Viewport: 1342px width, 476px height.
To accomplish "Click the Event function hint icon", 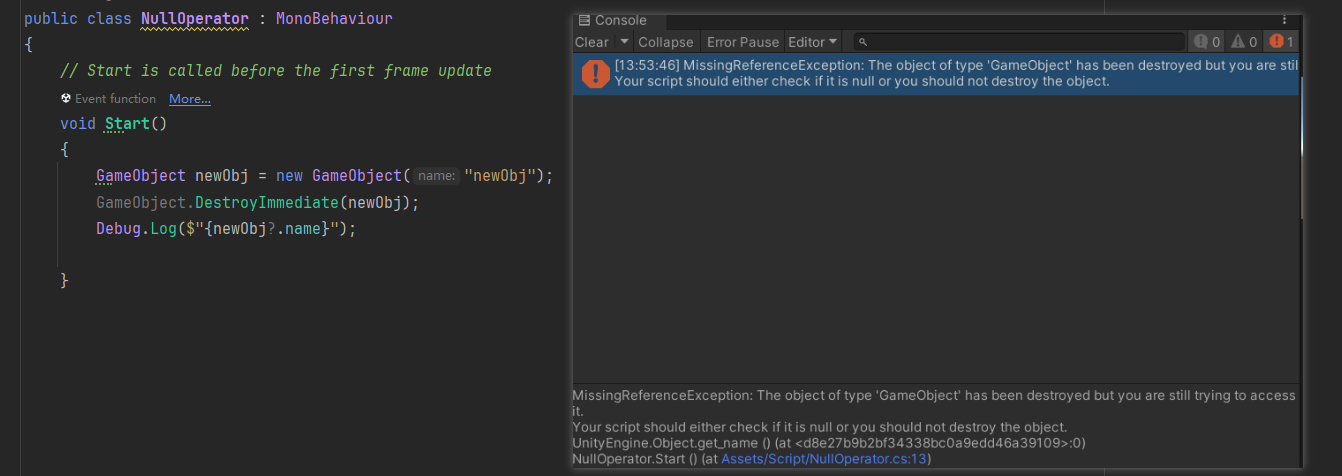I will pyautogui.click(x=66, y=99).
